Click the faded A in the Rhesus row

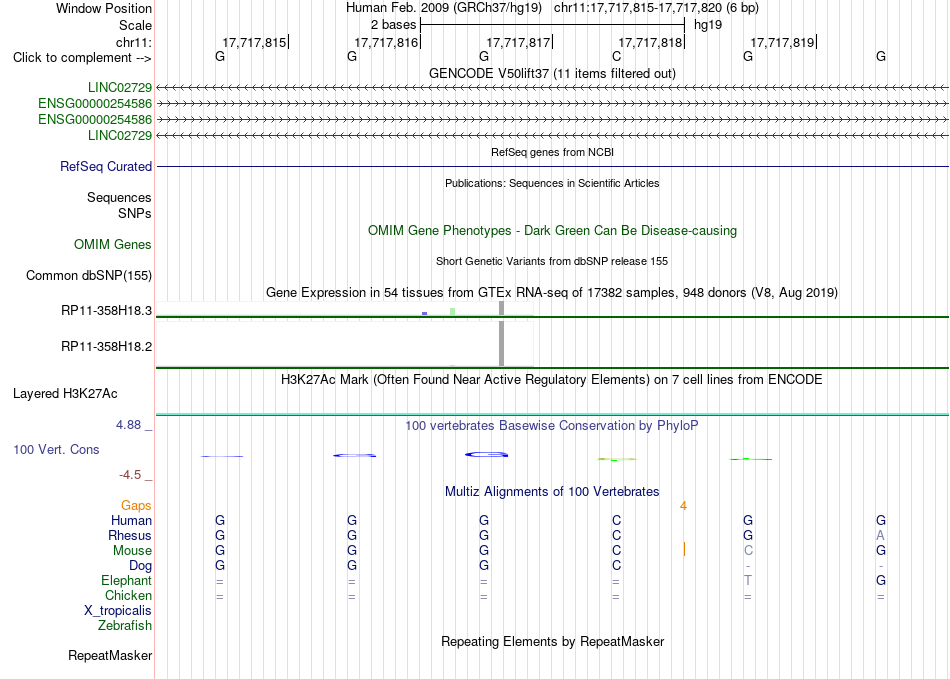[880, 535]
